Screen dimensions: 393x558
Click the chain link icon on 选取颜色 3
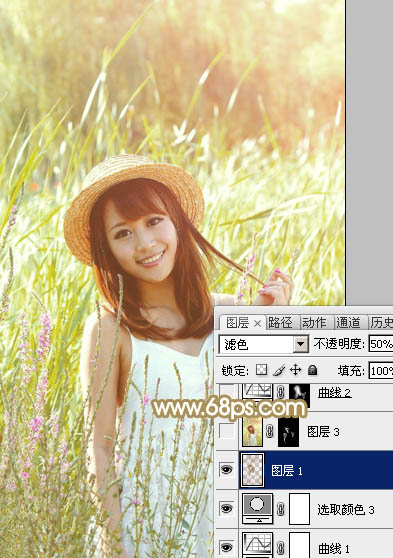(x=281, y=509)
